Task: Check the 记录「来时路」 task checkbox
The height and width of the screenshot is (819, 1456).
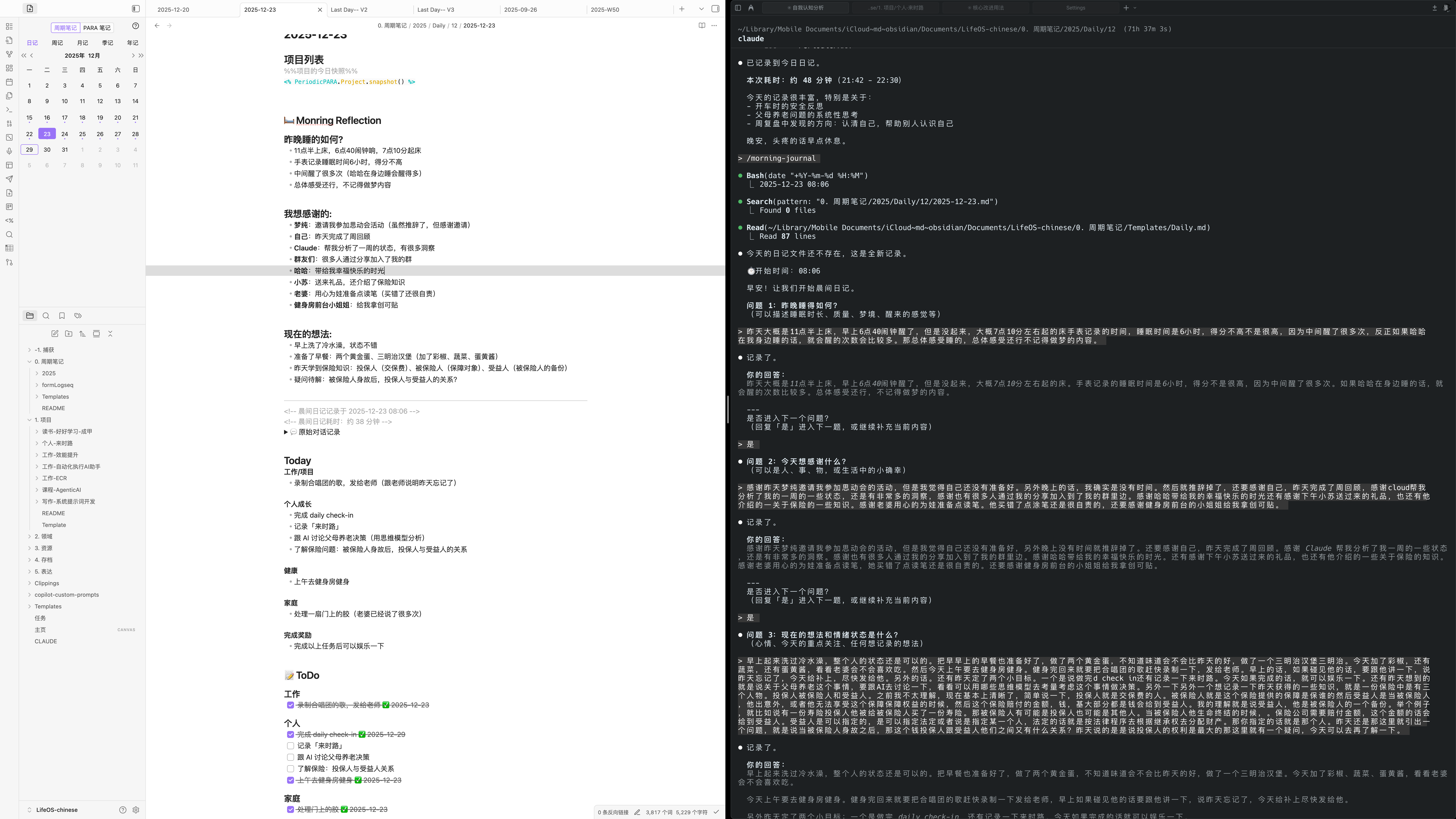Action: click(291, 746)
